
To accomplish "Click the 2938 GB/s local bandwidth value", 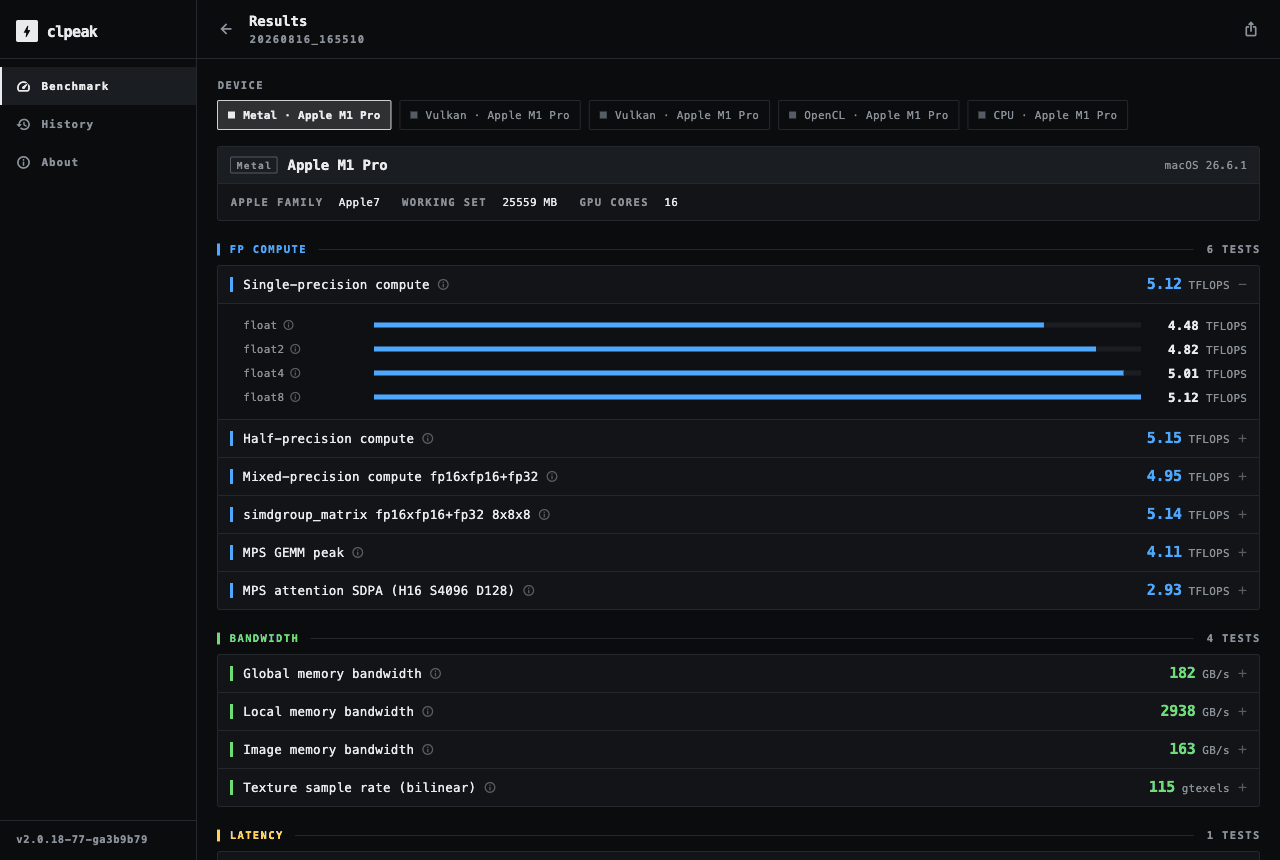I will (1195, 712).
